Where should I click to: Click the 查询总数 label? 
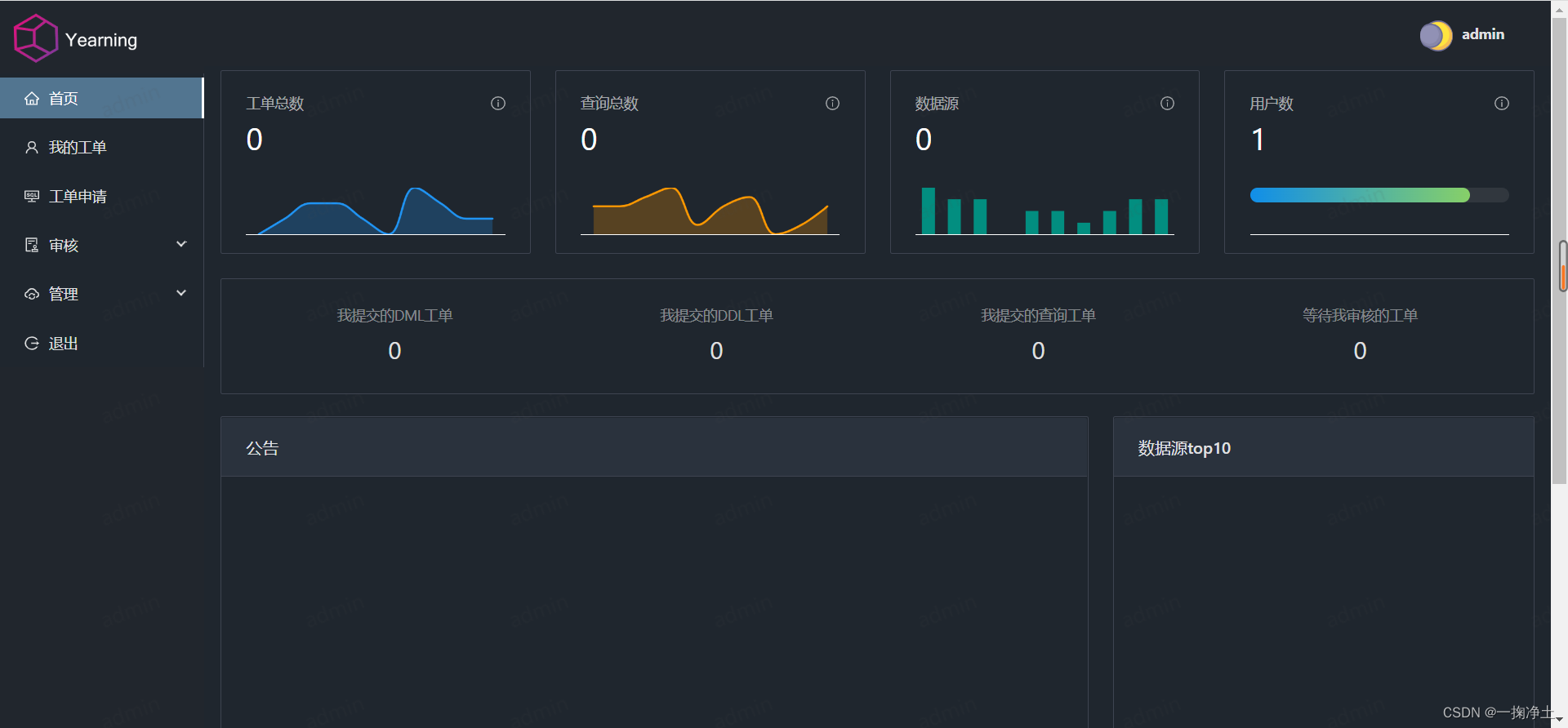(609, 104)
